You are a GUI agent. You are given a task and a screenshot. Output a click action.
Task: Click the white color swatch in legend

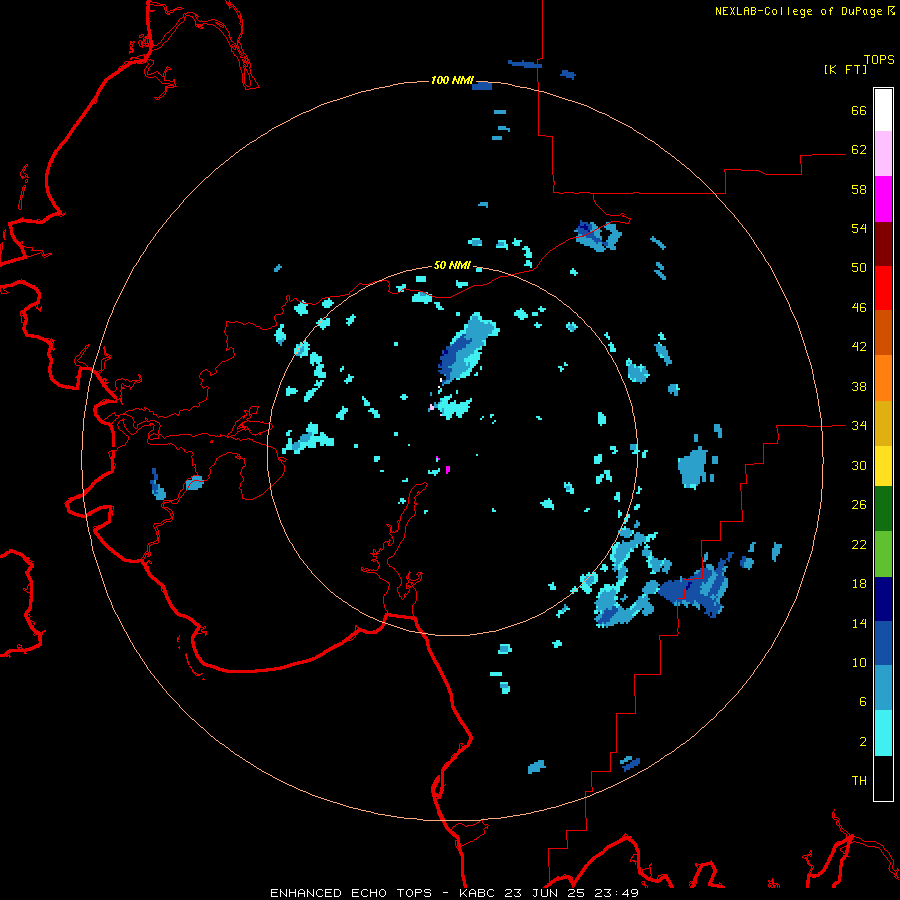pyautogui.click(x=883, y=110)
